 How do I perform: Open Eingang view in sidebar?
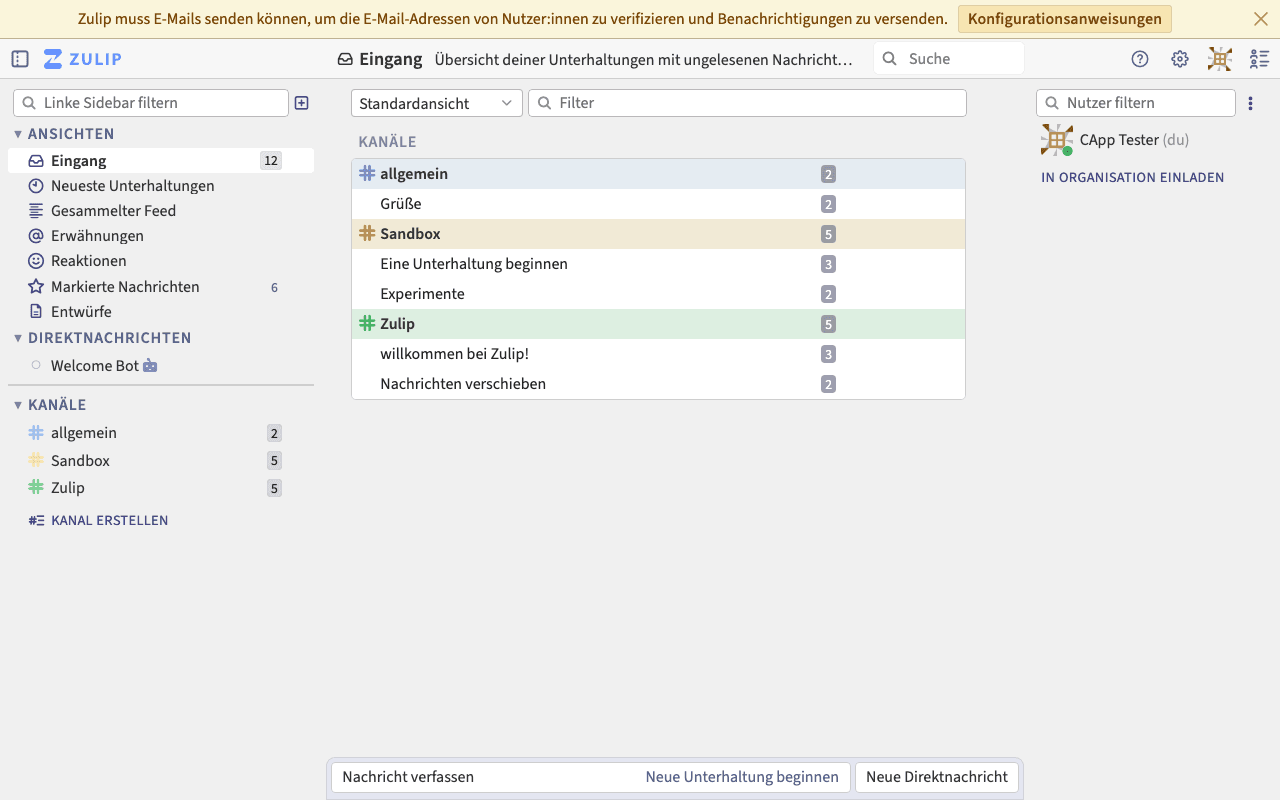[x=161, y=161]
